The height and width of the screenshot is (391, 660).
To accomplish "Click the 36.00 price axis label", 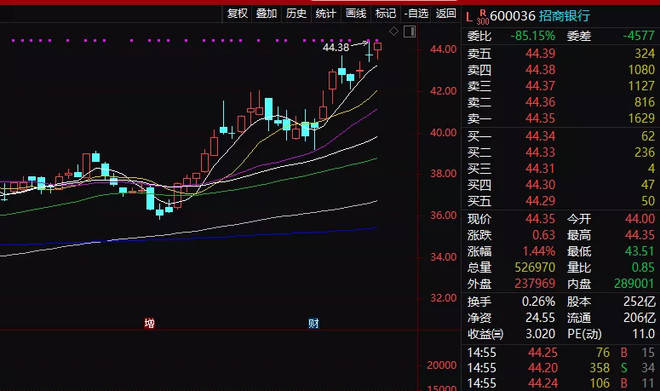I will point(443,215).
